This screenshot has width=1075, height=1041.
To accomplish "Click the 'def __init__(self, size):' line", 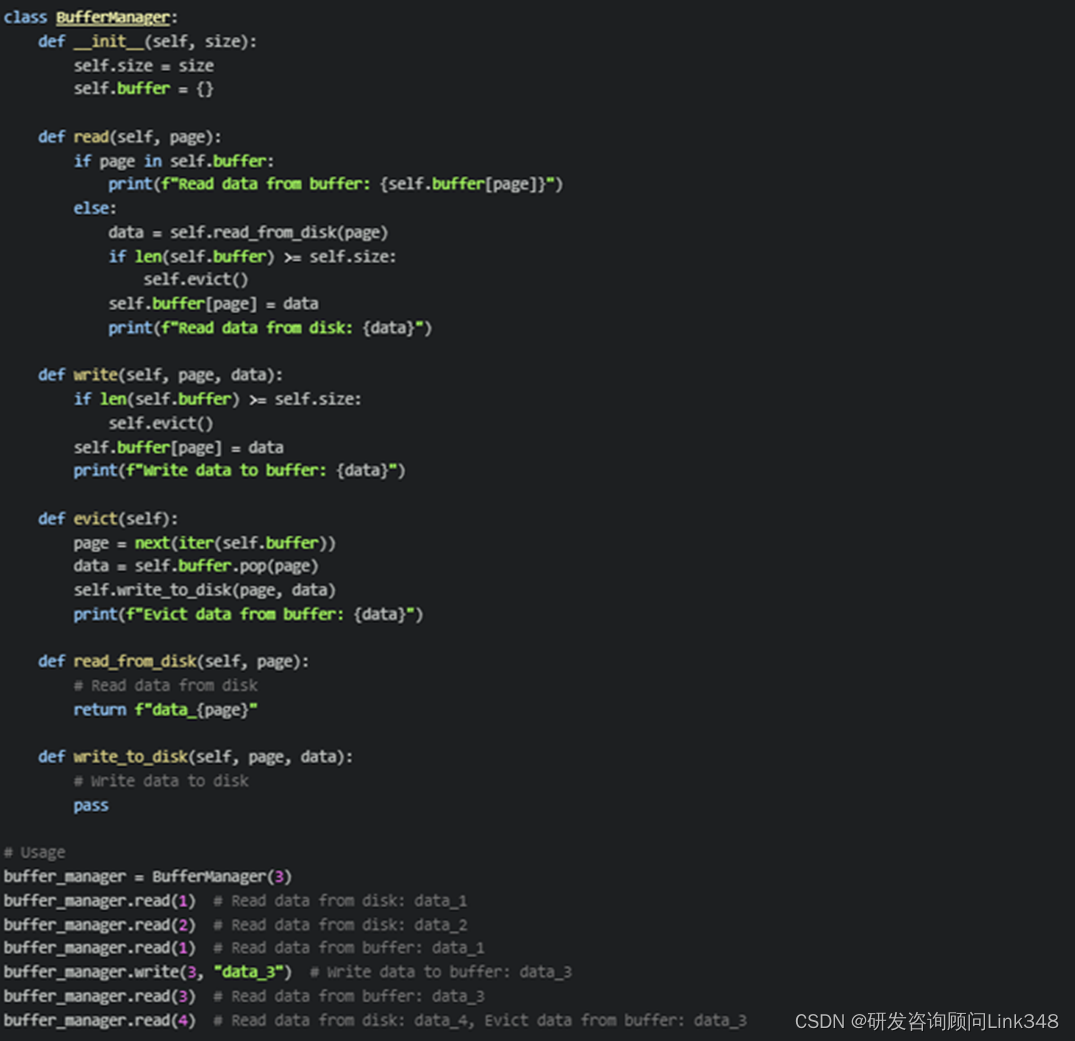I will (x=147, y=41).
